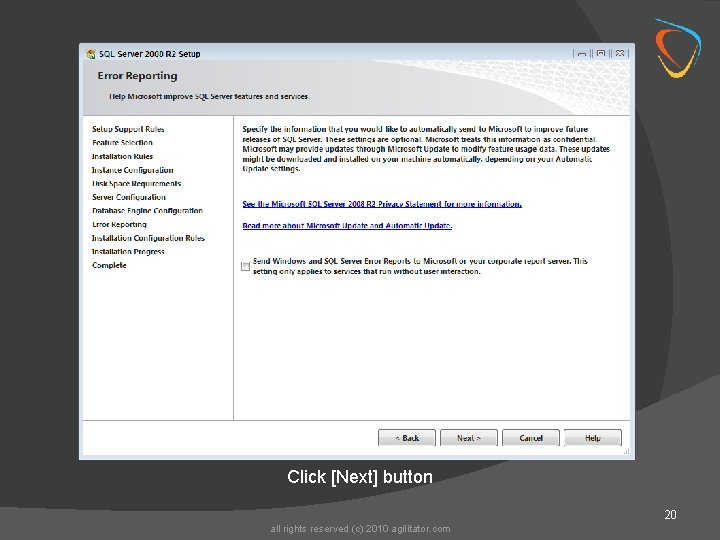Image resolution: width=720 pixels, height=540 pixels.
Task: Select 'Instance Configuration' step
Action: click(133, 170)
